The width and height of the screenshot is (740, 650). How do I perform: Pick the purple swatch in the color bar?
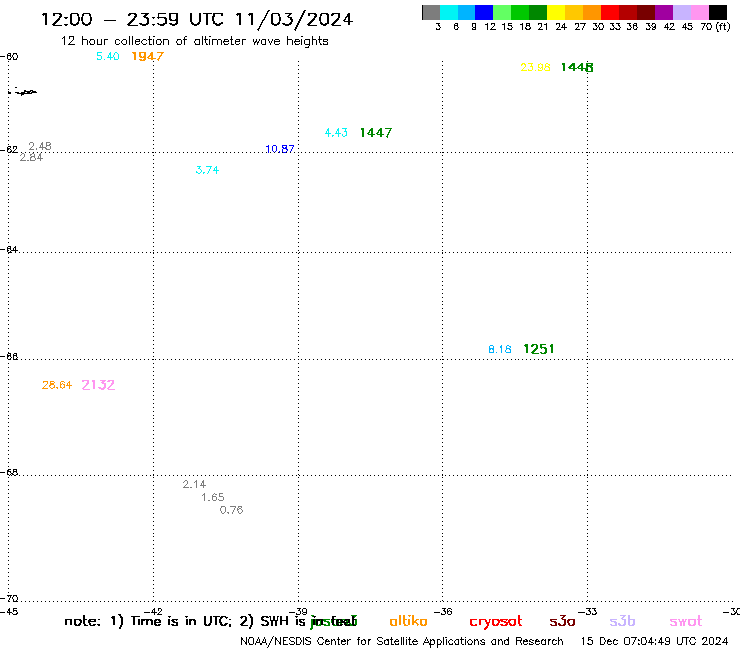pos(664,12)
